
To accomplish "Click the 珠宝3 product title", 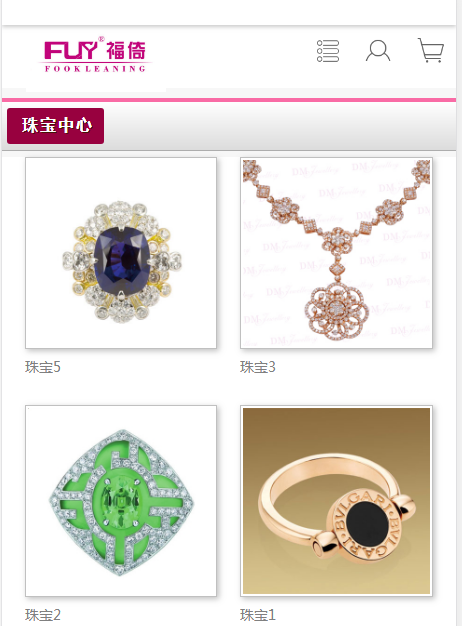I will [x=258, y=367].
